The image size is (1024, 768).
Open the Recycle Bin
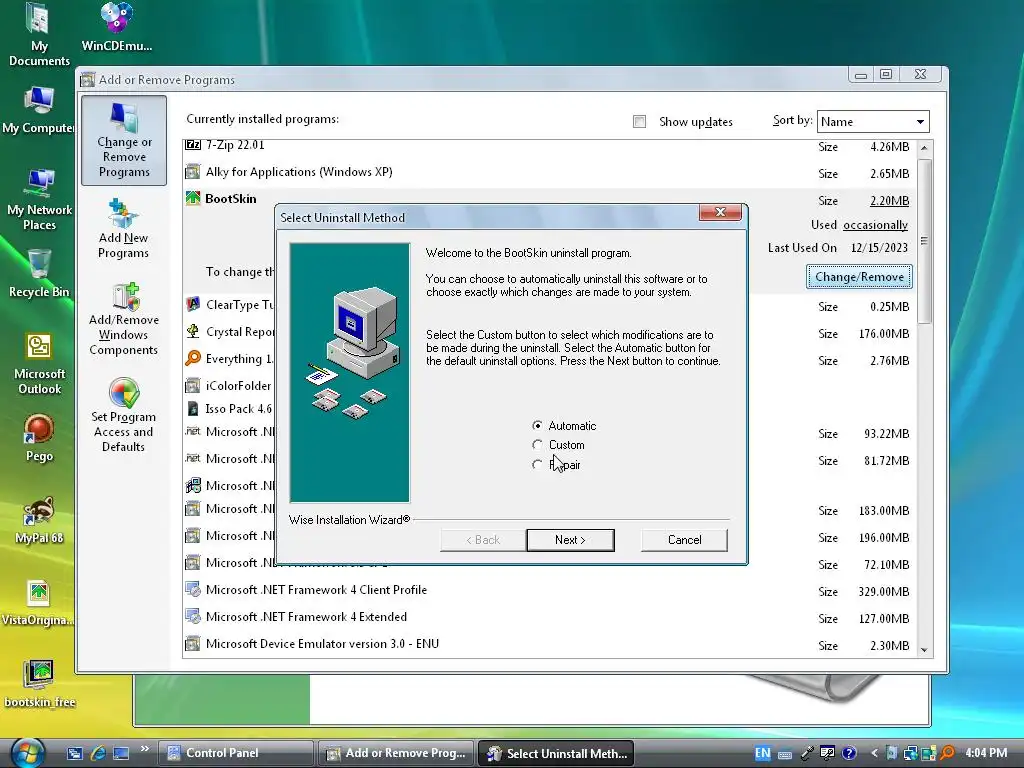[x=39, y=273]
